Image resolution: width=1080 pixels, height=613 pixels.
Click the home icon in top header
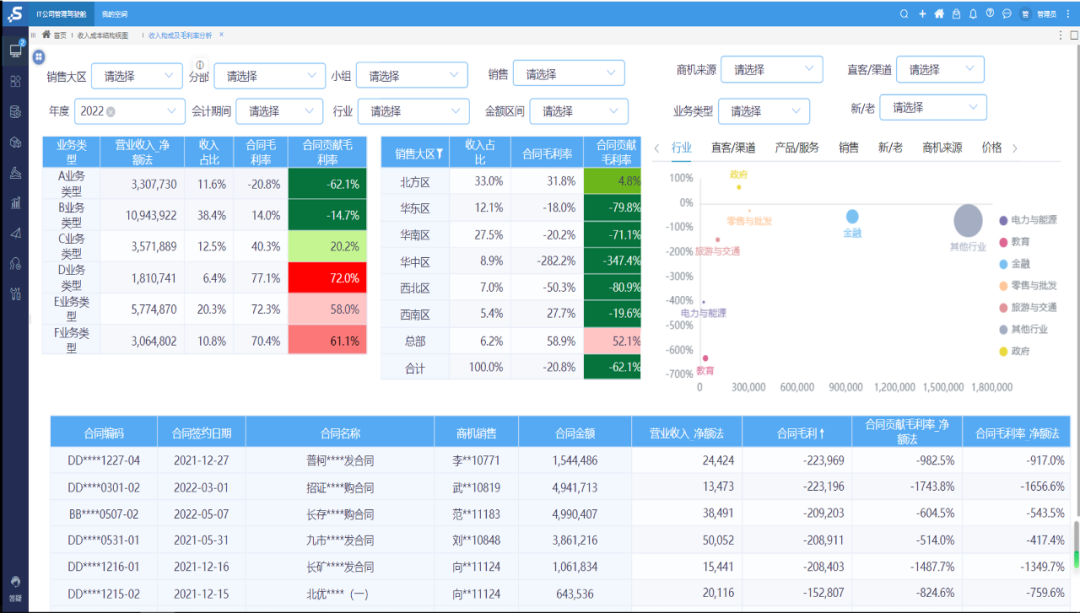coord(939,14)
